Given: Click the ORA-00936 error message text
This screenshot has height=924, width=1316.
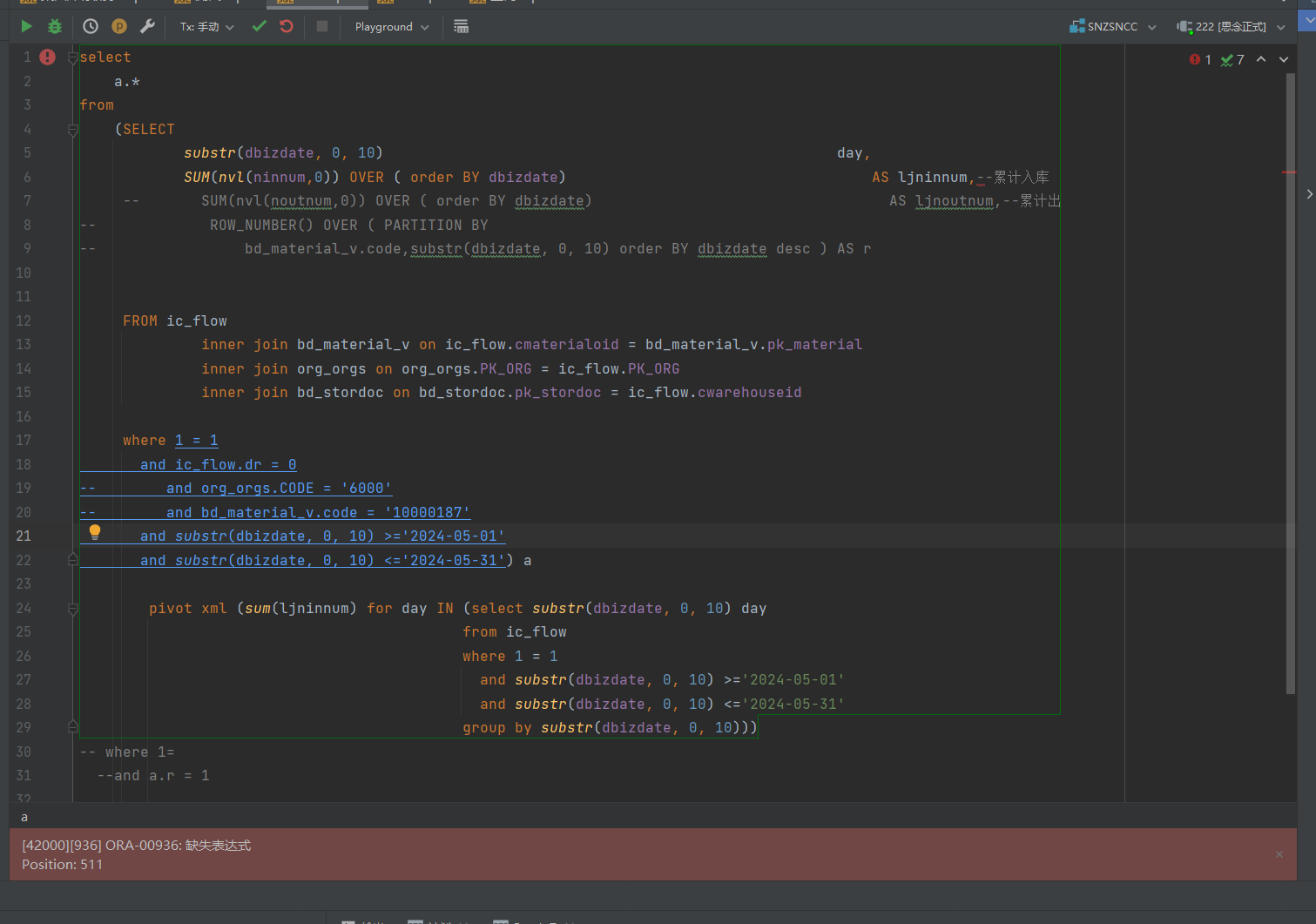Looking at the screenshot, I should coord(136,846).
